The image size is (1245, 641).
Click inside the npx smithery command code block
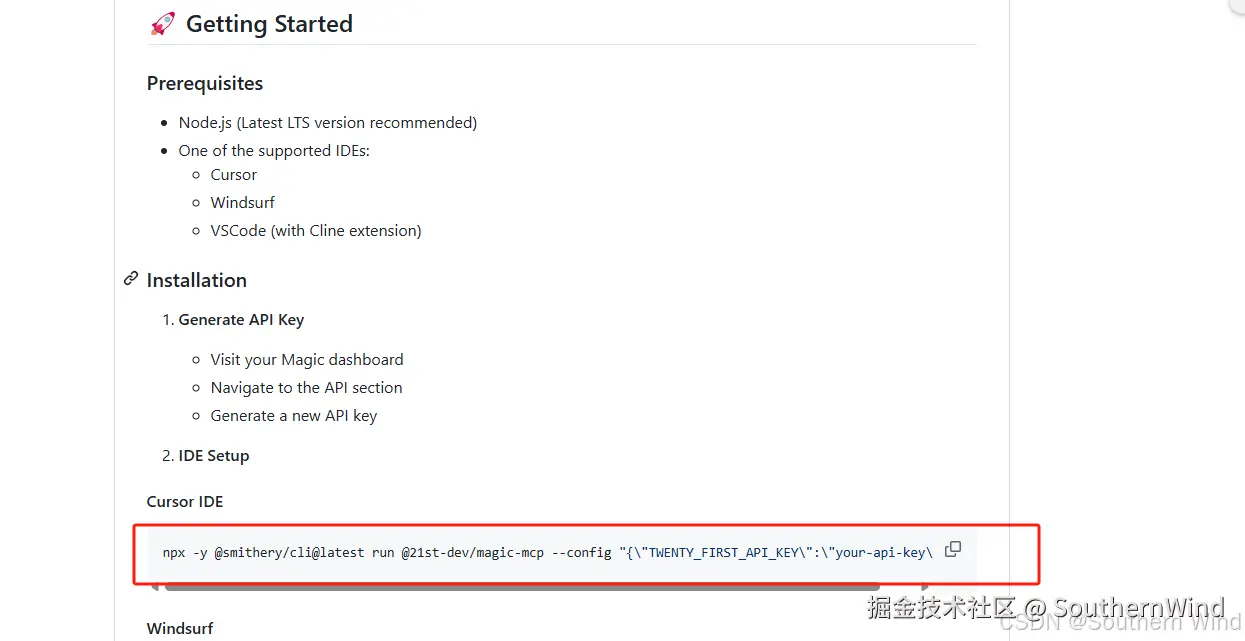[x=548, y=552]
